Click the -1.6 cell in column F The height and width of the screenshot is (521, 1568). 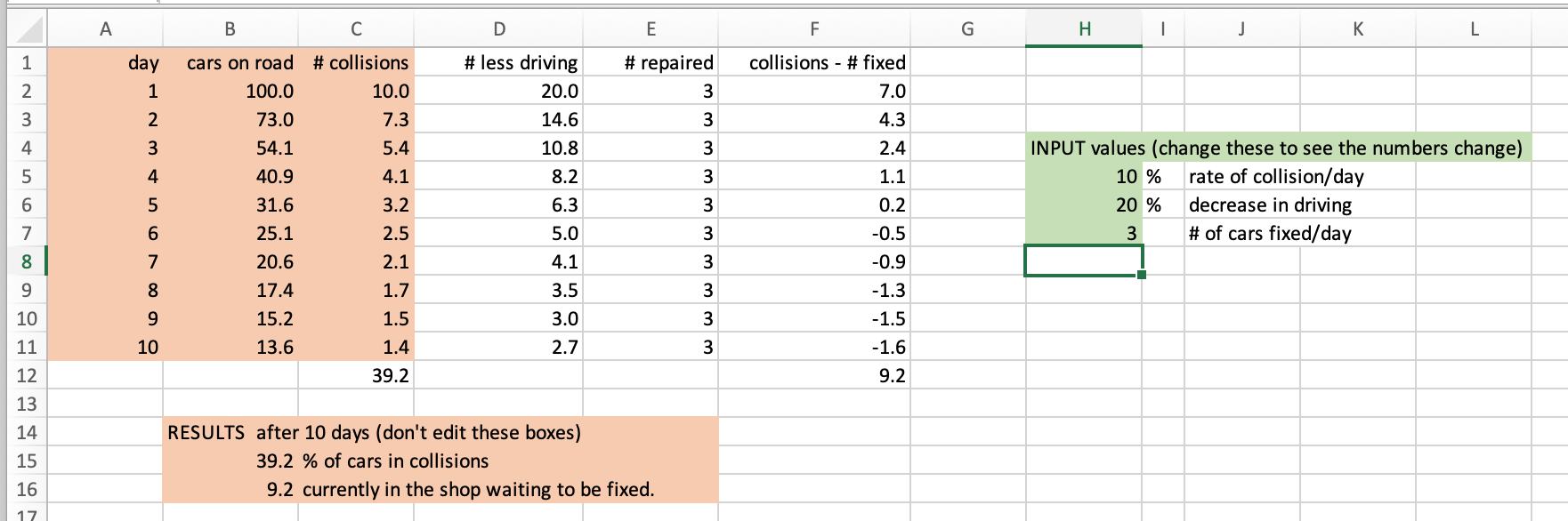pyautogui.click(x=814, y=347)
